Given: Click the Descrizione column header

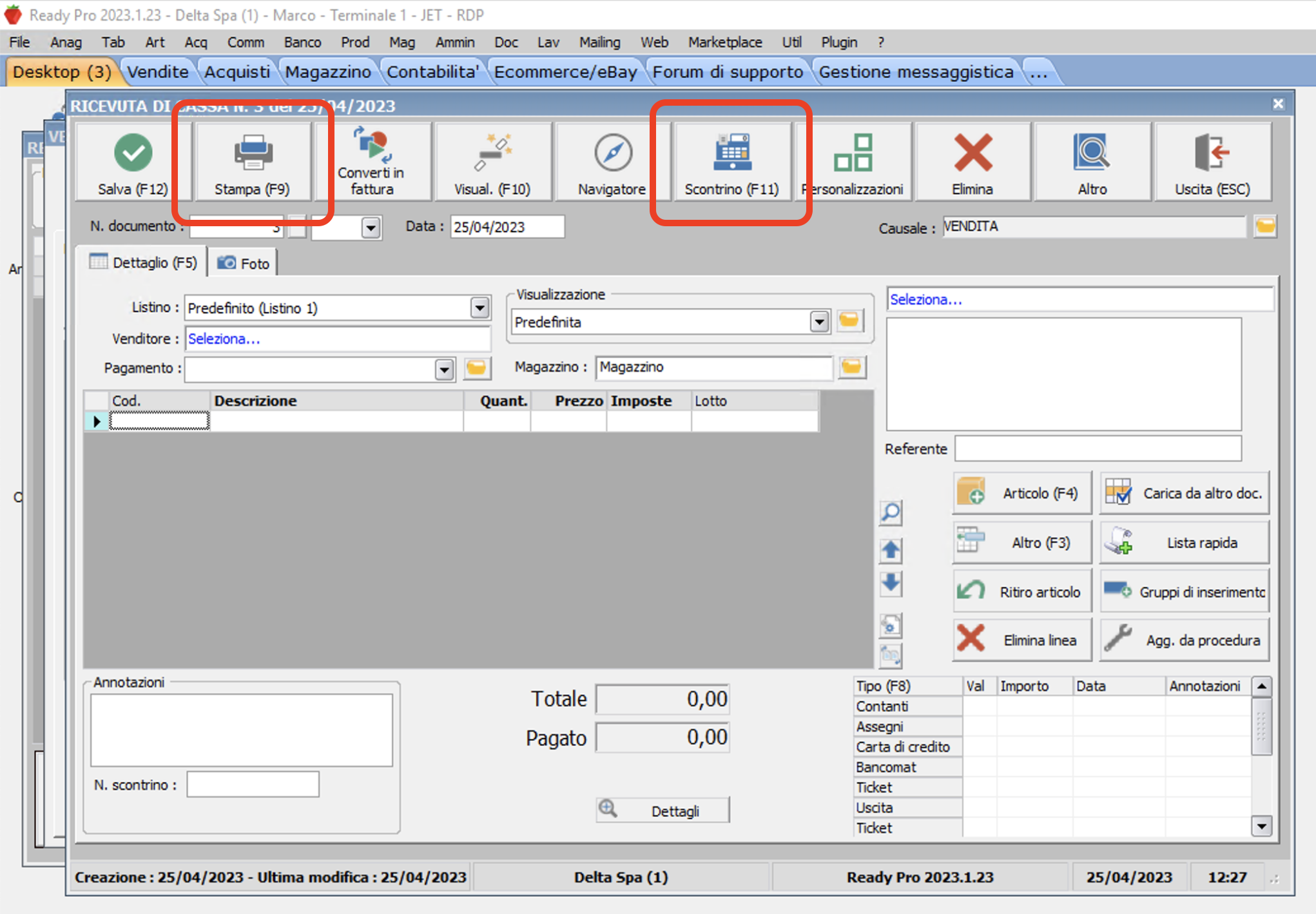Looking at the screenshot, I should [x=336, y=401].
